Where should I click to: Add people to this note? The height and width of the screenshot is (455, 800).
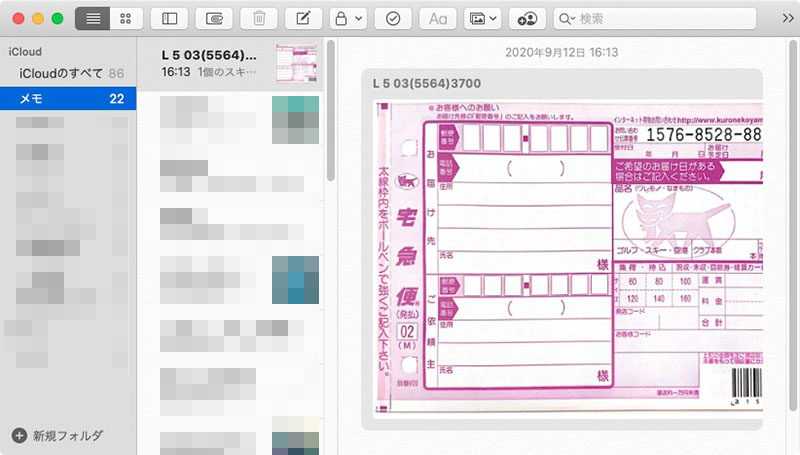click(x=527, y=19)
